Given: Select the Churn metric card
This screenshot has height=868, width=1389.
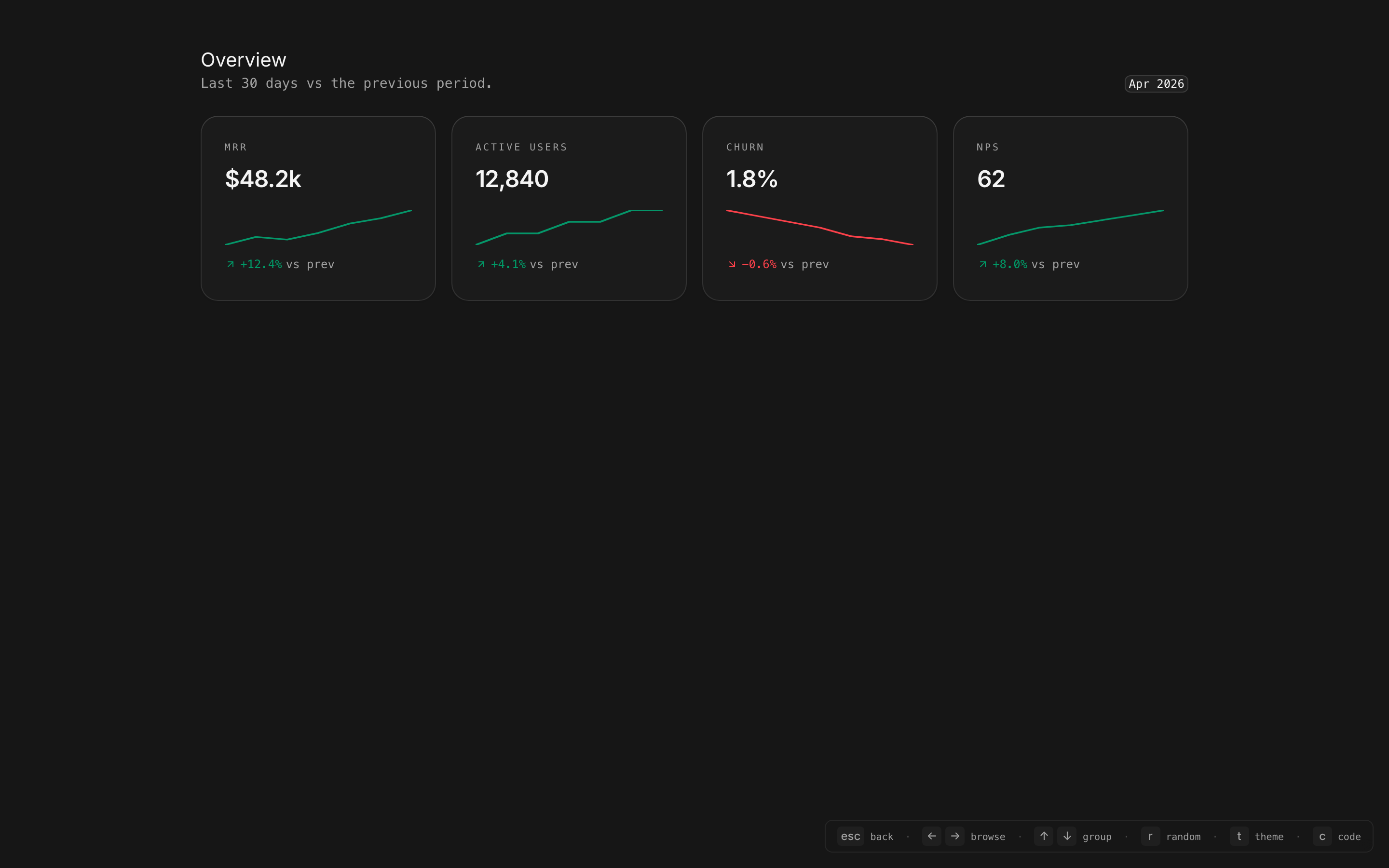Looking at the screenshot, I should 819,208.
